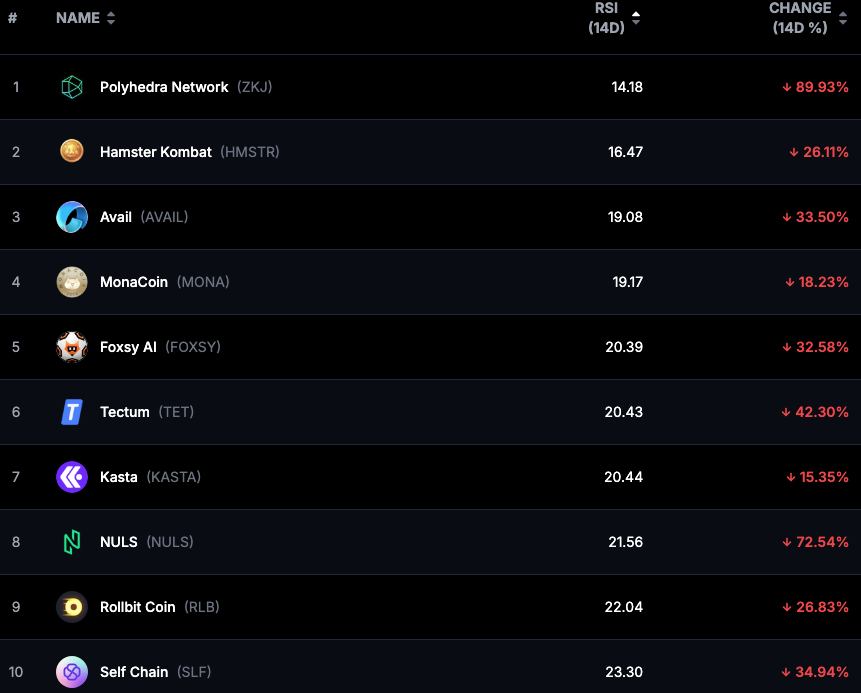This screenshot has width=861, height=693.
Task: Click the (TET) ticker symbol
Action: point(176,412)
